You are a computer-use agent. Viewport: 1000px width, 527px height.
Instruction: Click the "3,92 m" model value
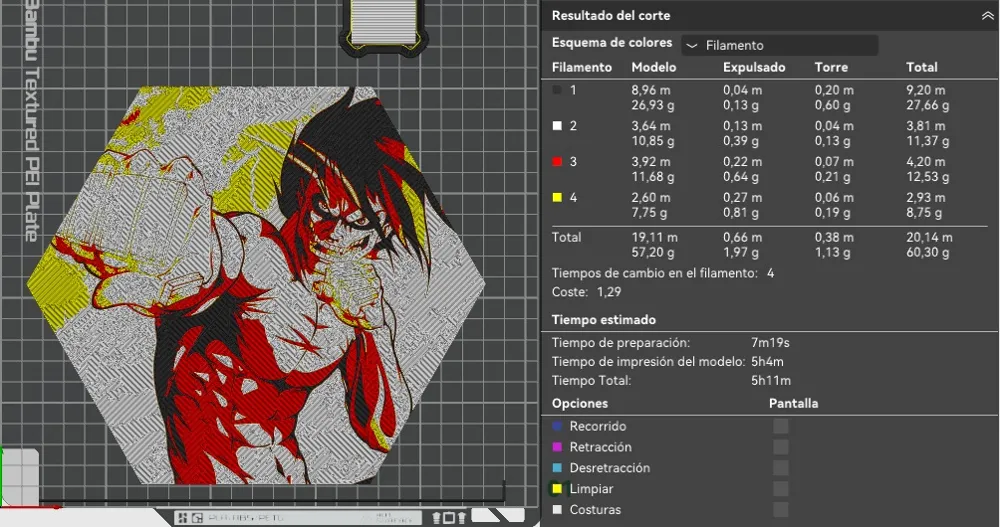point(651,161)
